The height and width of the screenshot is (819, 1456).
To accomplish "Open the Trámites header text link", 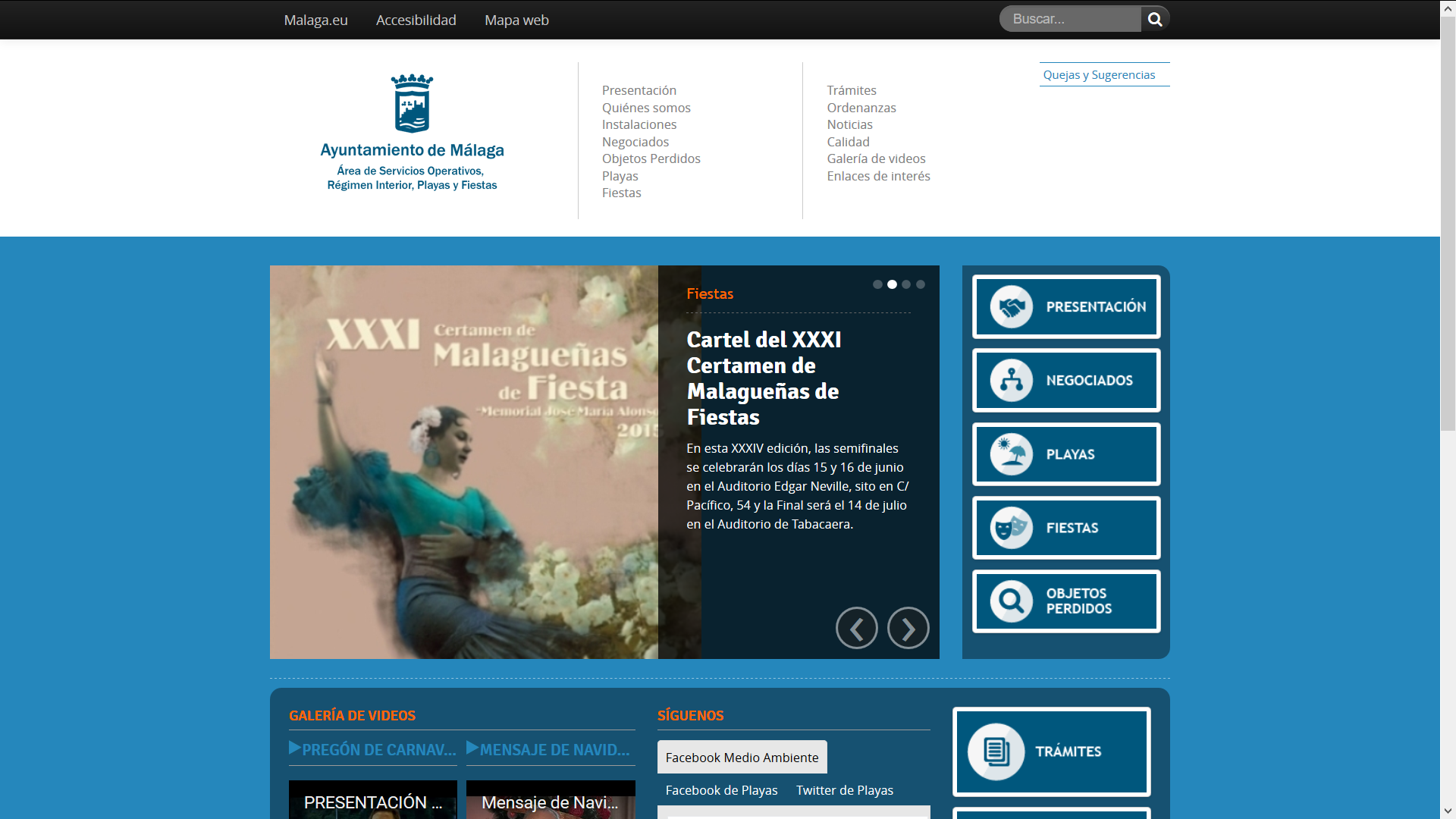I will pos(851,90).
